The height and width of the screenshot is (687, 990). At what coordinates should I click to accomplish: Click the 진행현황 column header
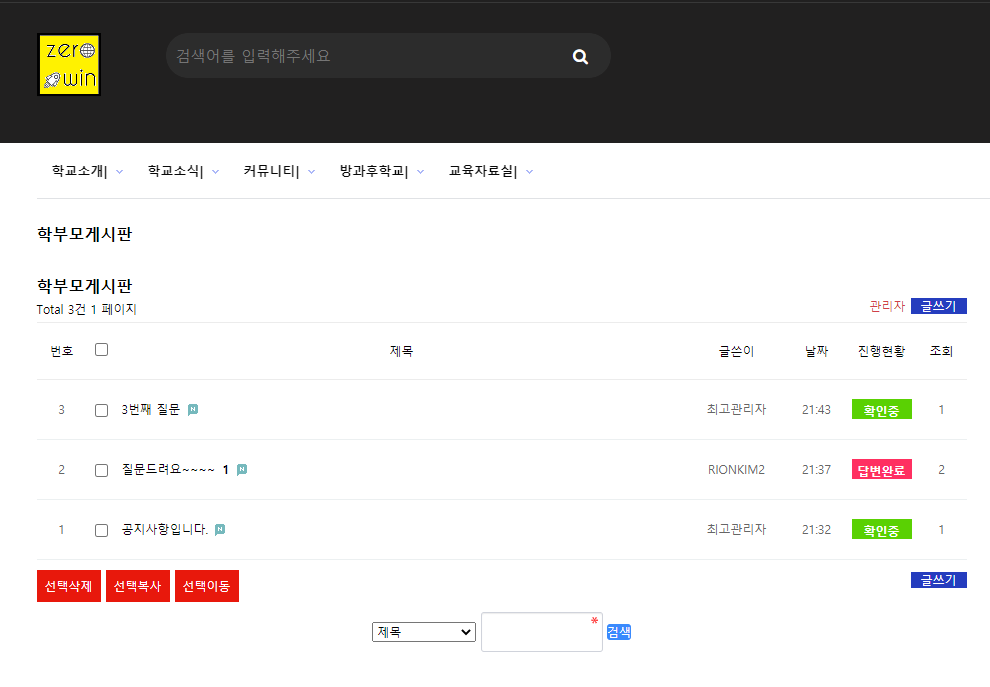(881, 351)
